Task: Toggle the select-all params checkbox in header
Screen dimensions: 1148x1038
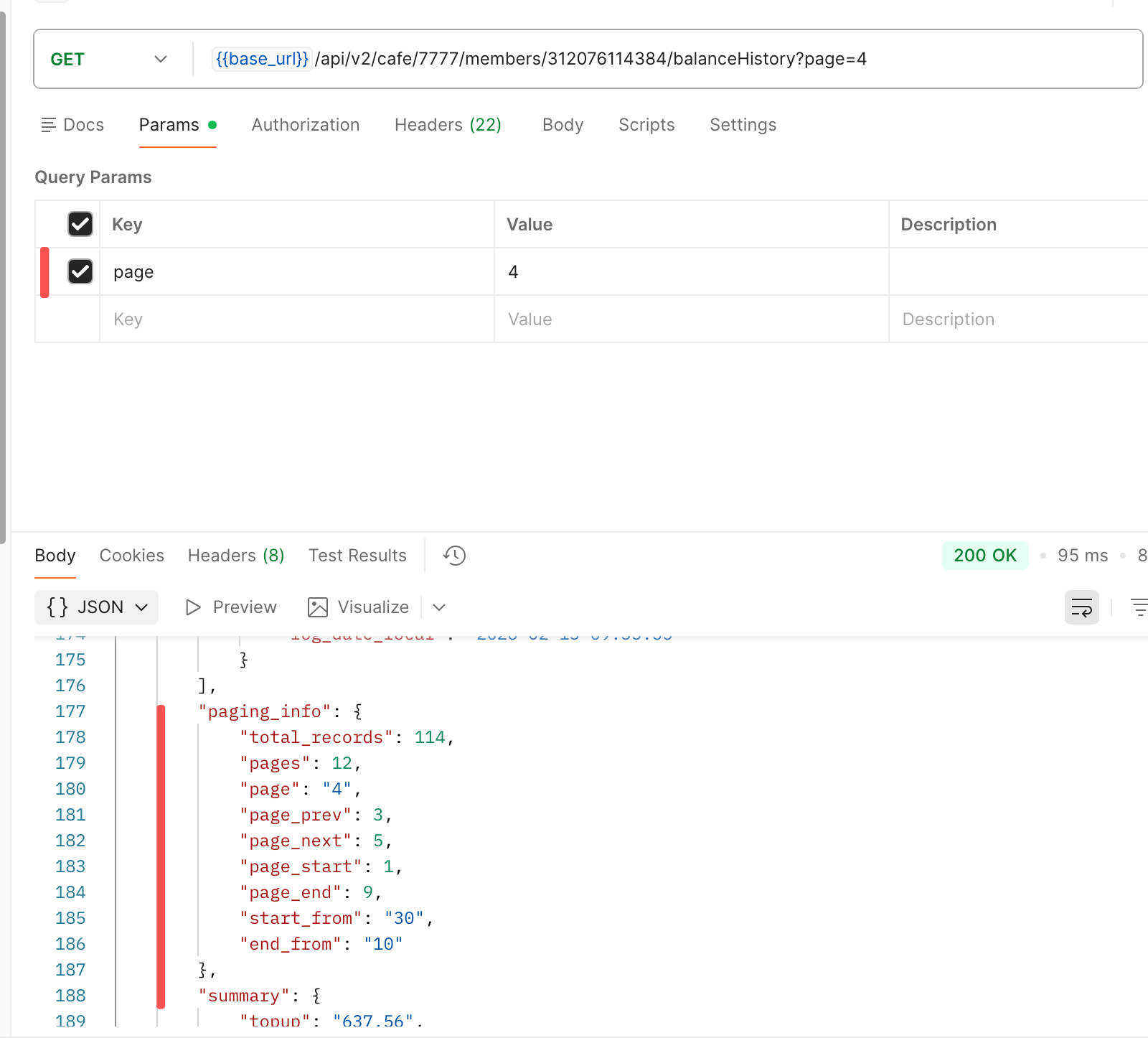Action: [80, 225]
